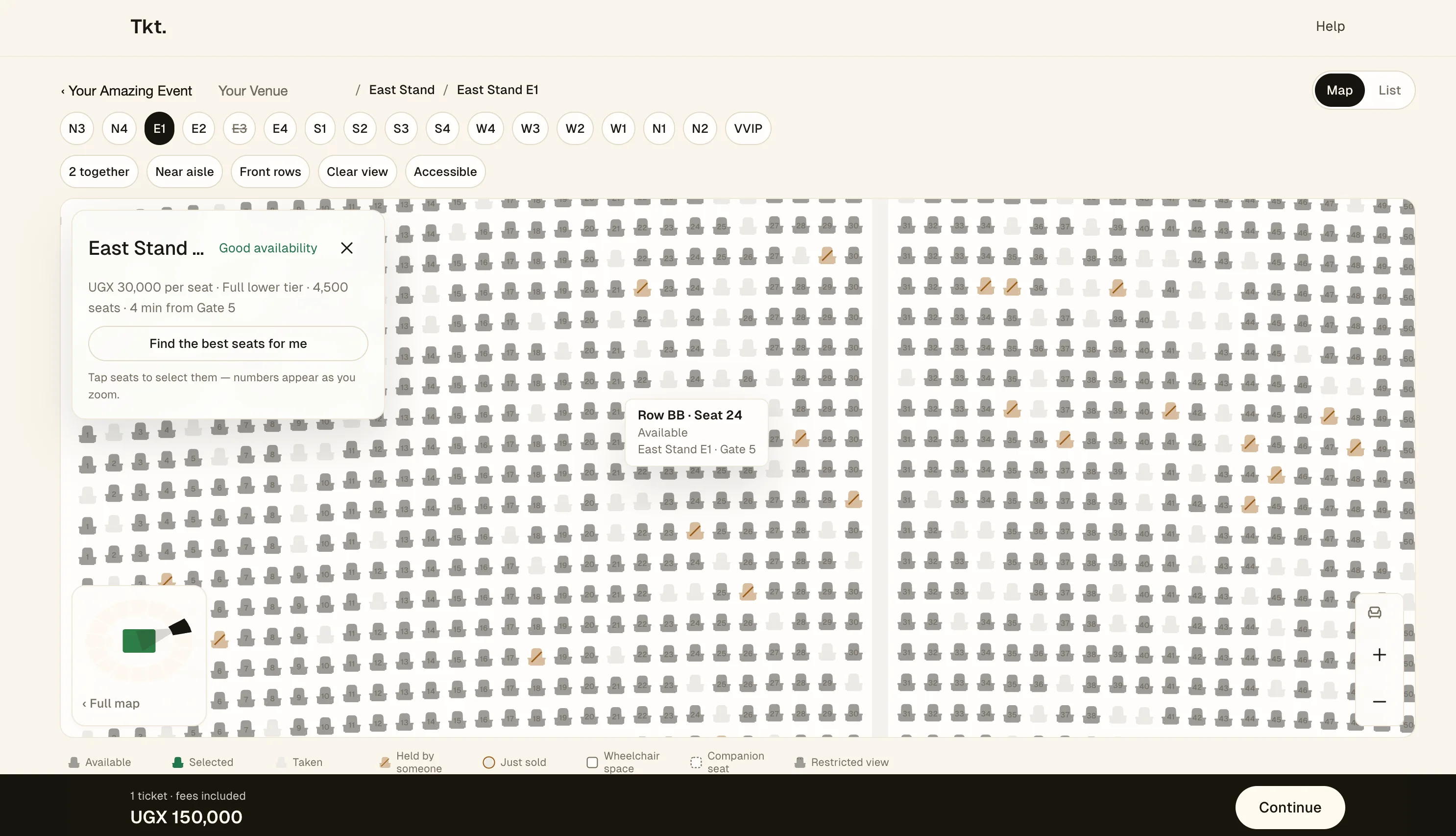Click the Wheelchair space legend square
Screen dimensions: 1456x836
(x=592, y=762)
